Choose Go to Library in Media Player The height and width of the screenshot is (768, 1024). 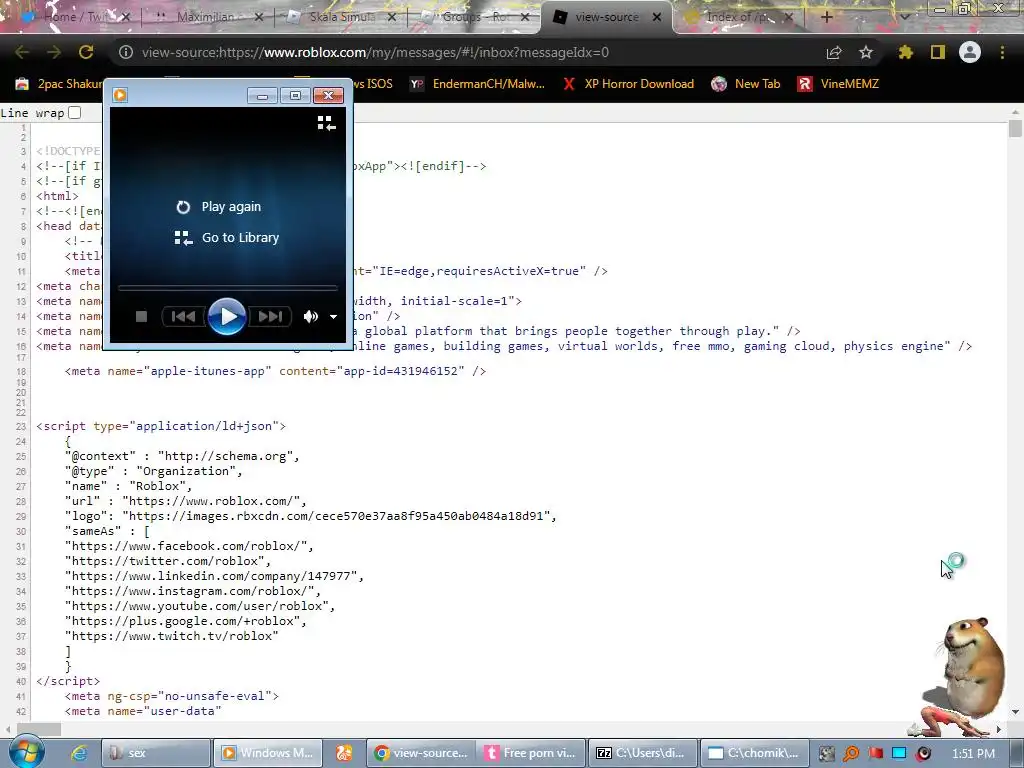[227, 238]
